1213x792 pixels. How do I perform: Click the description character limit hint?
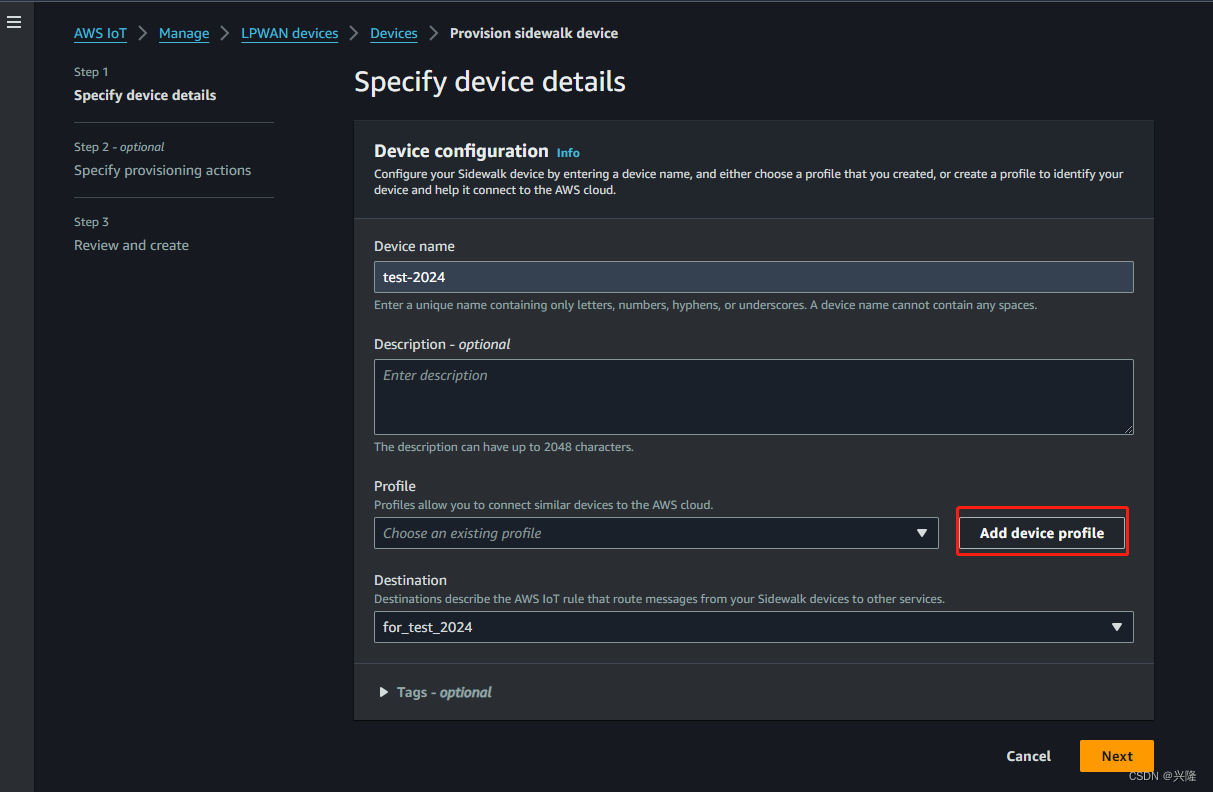[503, 447]
